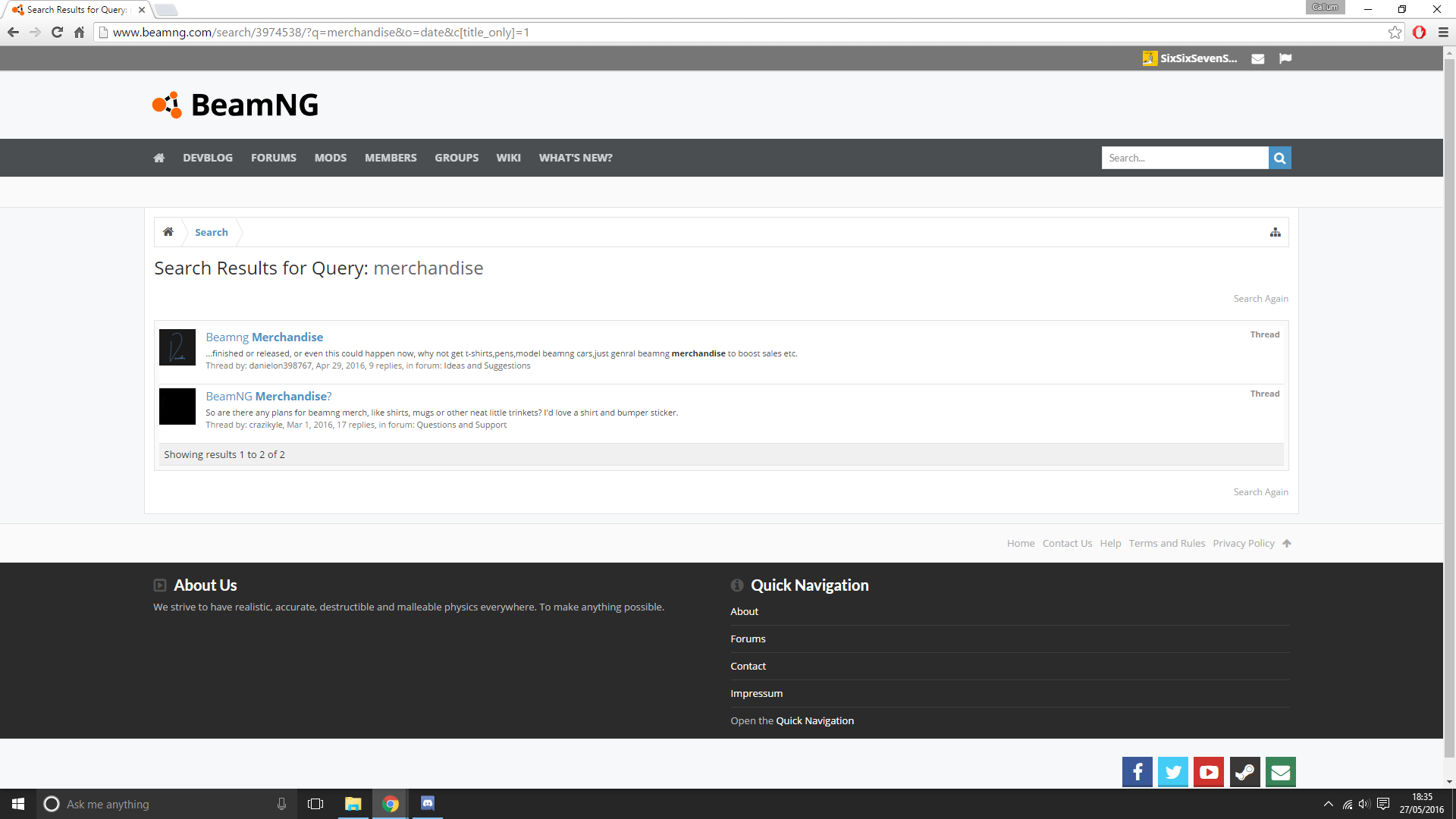This screenshot has width=1456, height=819.
Task: Open the Ideas and Suggestions forum link
Action: click(487, 366)
